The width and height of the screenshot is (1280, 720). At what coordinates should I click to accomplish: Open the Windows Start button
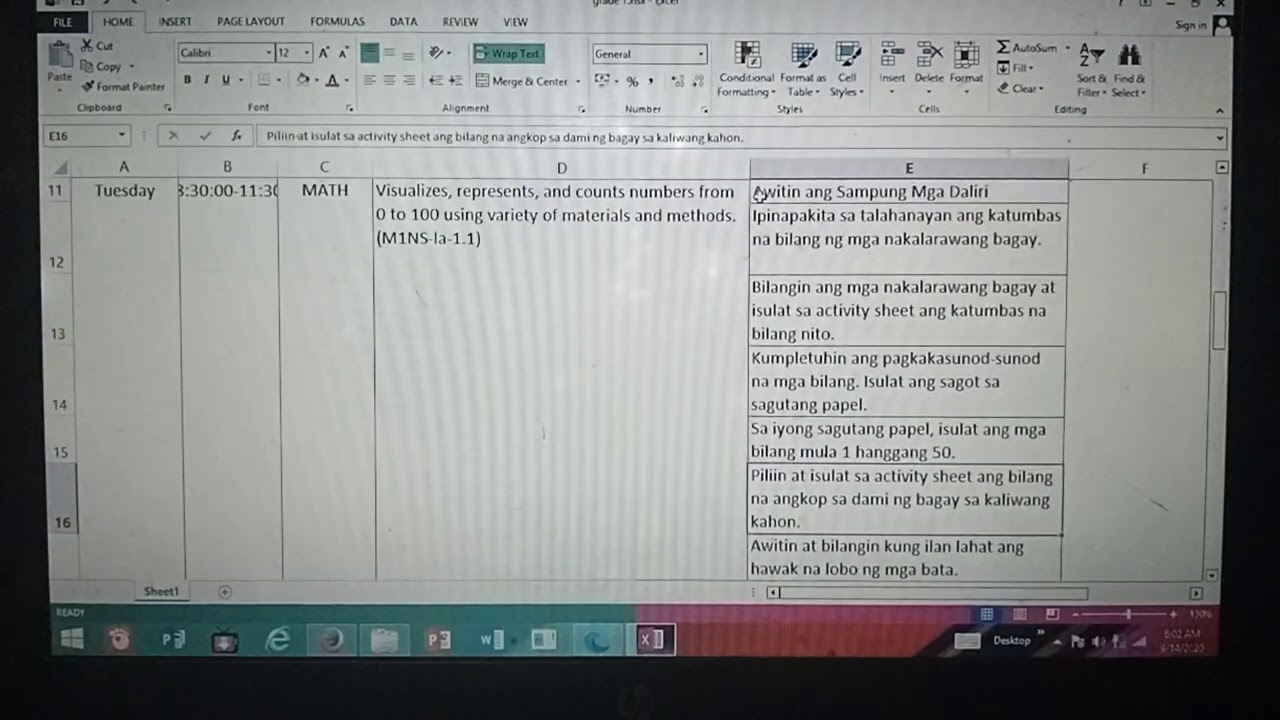(x=72, y=639)
